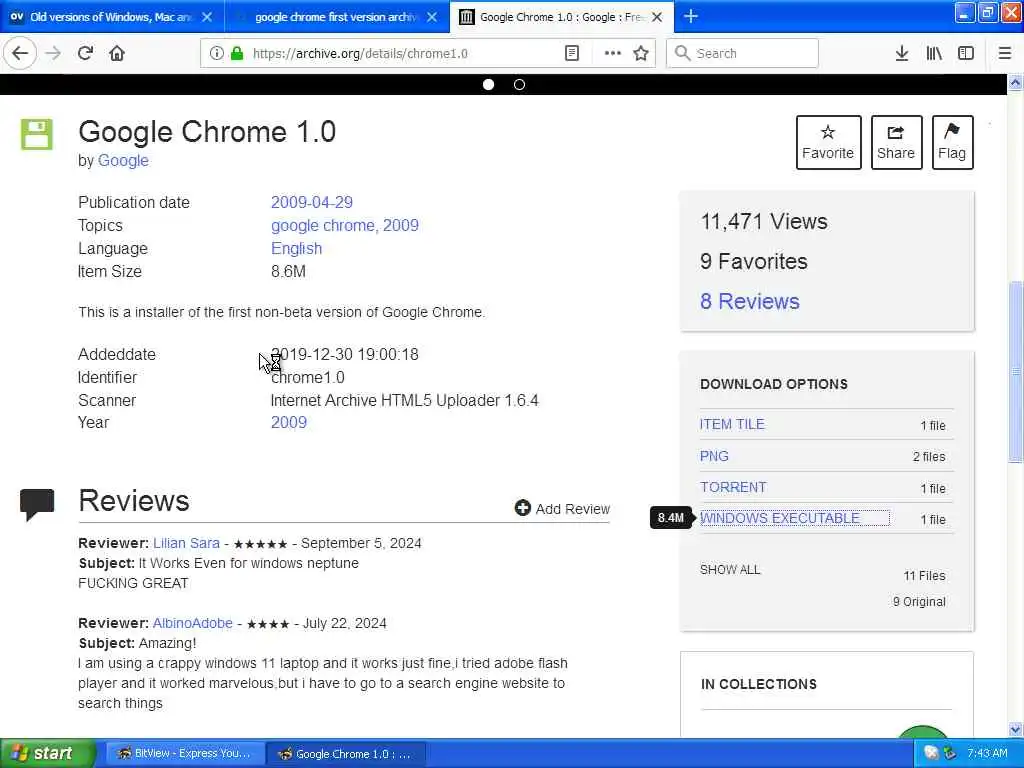The width and height of the screenshot is (1024, 768).
Task: Click the Share button
Action: coord(896,142)
